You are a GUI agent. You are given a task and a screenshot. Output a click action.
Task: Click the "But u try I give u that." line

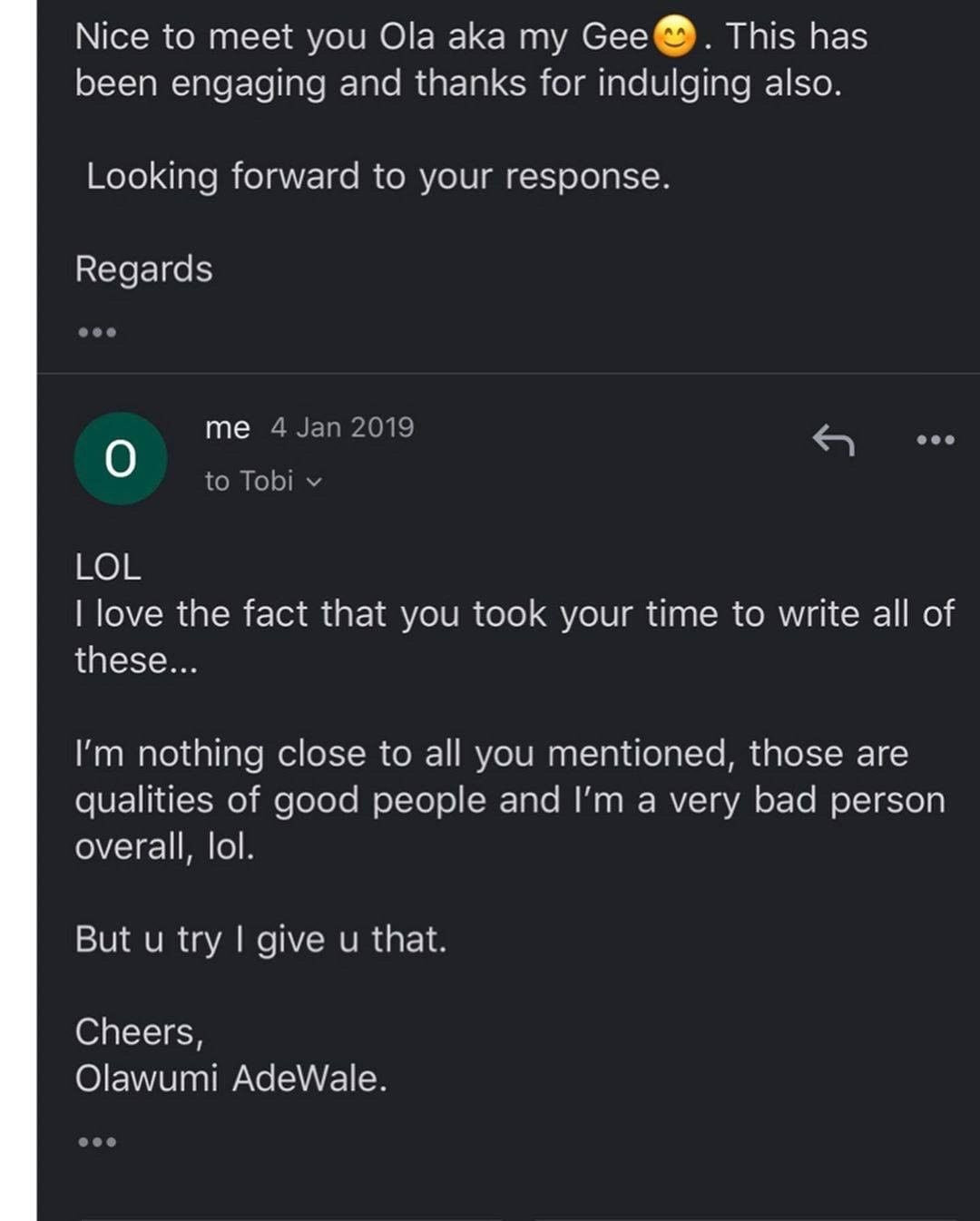pos(260,940)
